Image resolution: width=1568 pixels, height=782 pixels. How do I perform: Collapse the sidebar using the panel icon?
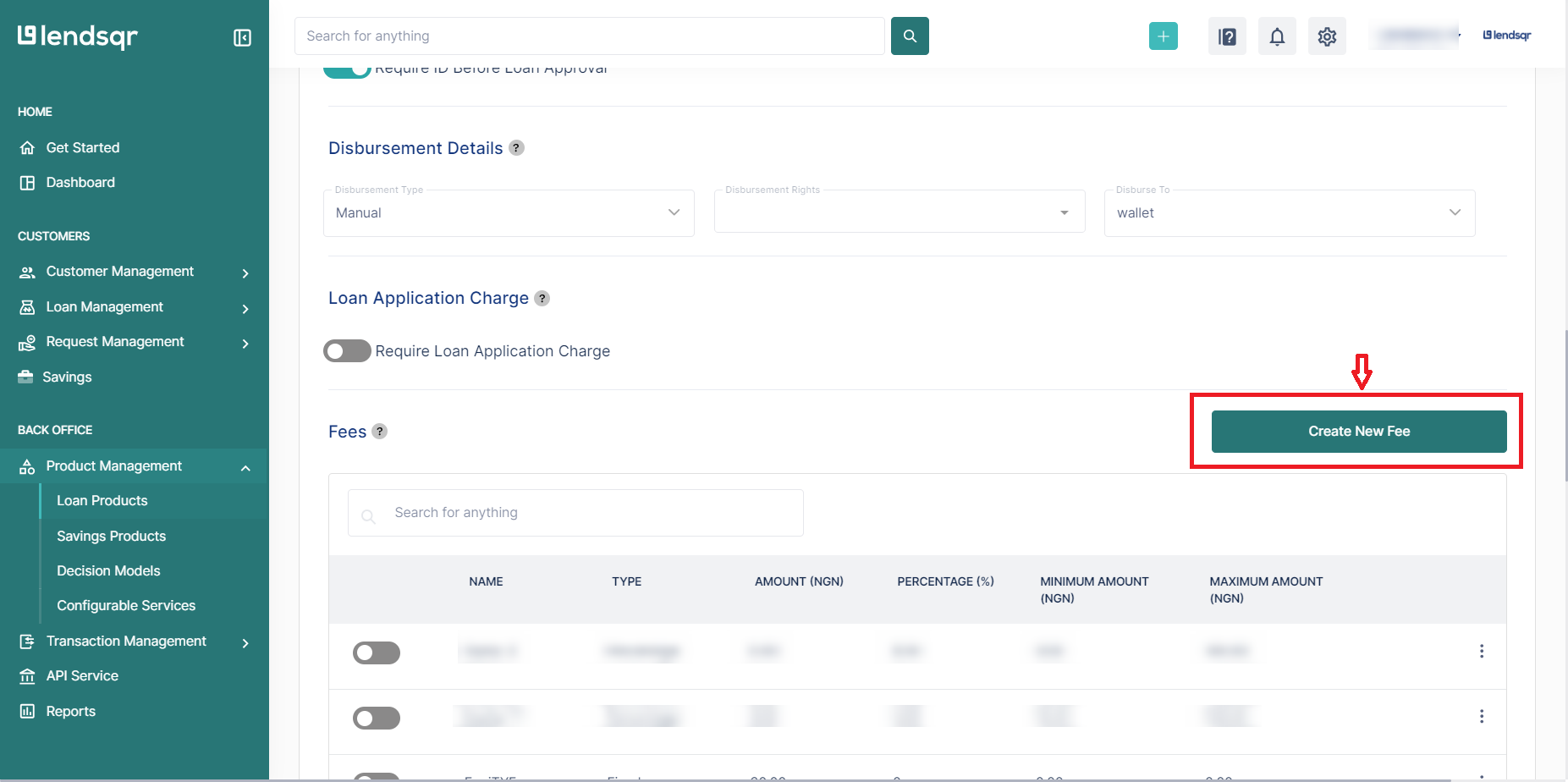coord(242,37)
